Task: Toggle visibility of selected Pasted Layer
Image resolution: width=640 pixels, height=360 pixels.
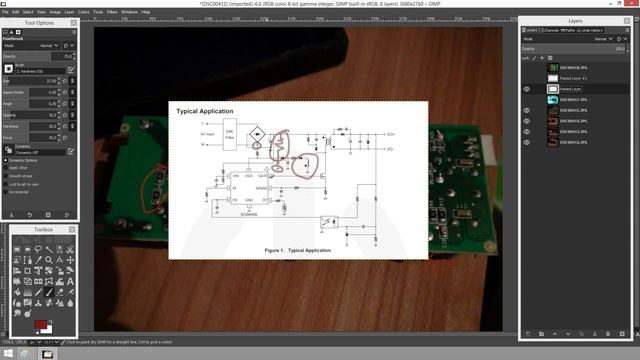Action: (527, 89)
